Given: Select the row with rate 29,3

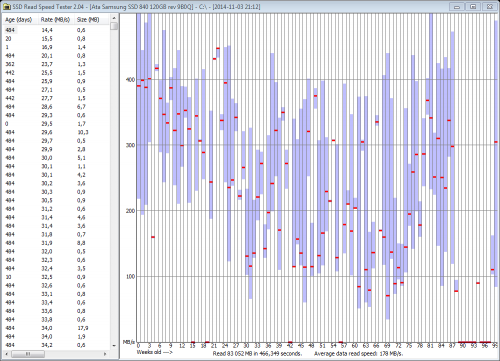Looking at the screenshot, I should tap(56, 115).
